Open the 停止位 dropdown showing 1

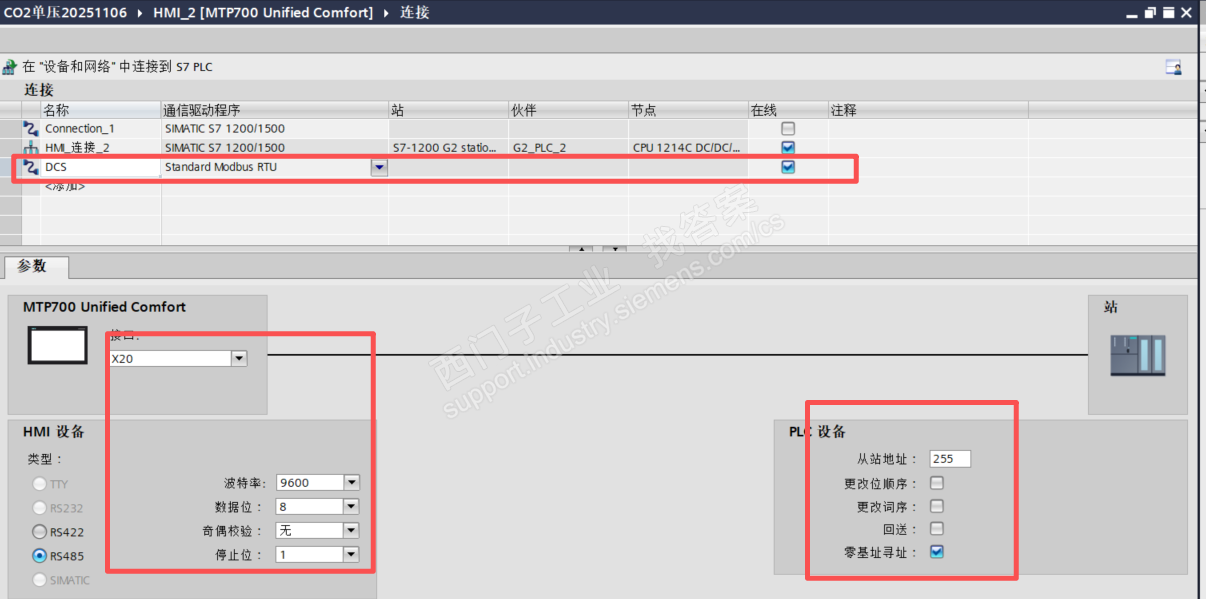pos(351,554)
